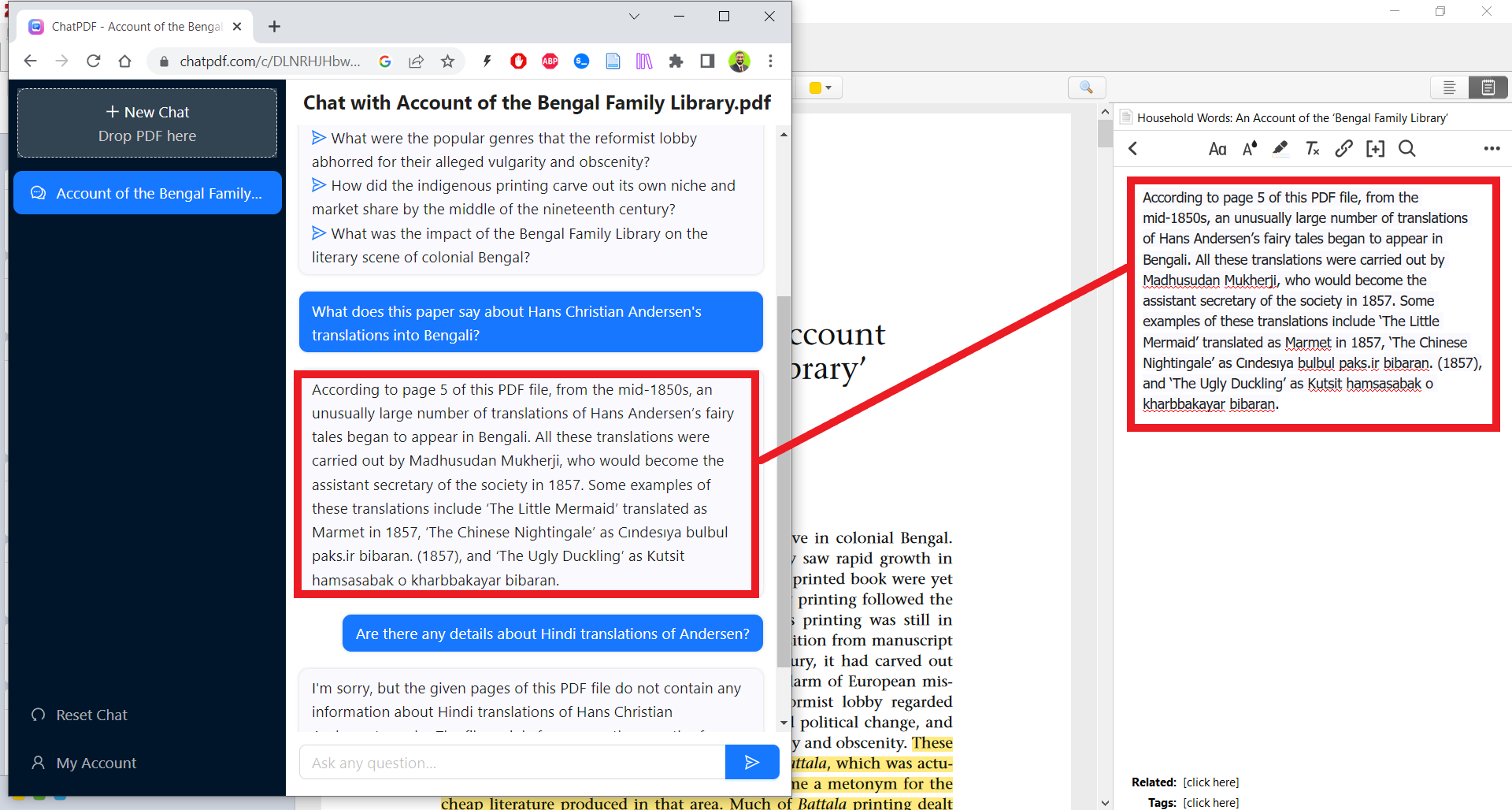Click the Google search icon in address bar
Viewport: 1512px width, 810px height.
coord(385,61)
